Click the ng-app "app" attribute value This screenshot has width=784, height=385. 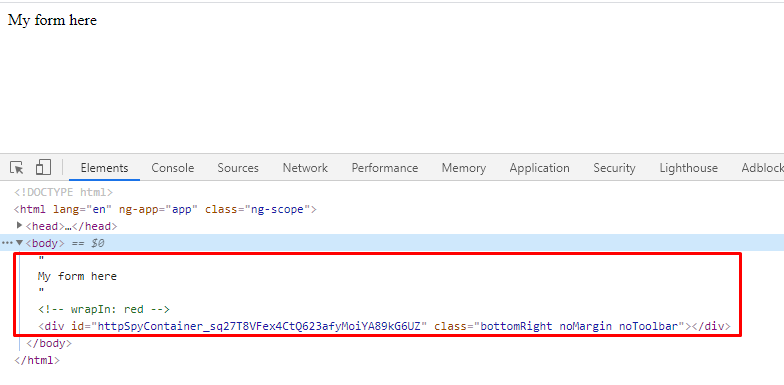pyautogui.click(x=182, y=210)
